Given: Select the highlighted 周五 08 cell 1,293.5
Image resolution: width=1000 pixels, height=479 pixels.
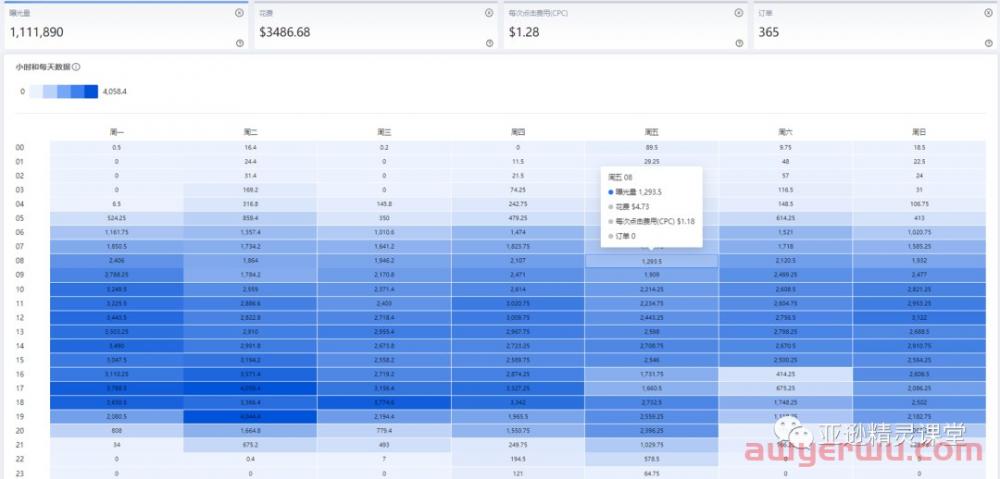Looking at the screenshot, I should pyautogui.click(x=651, y=261).
